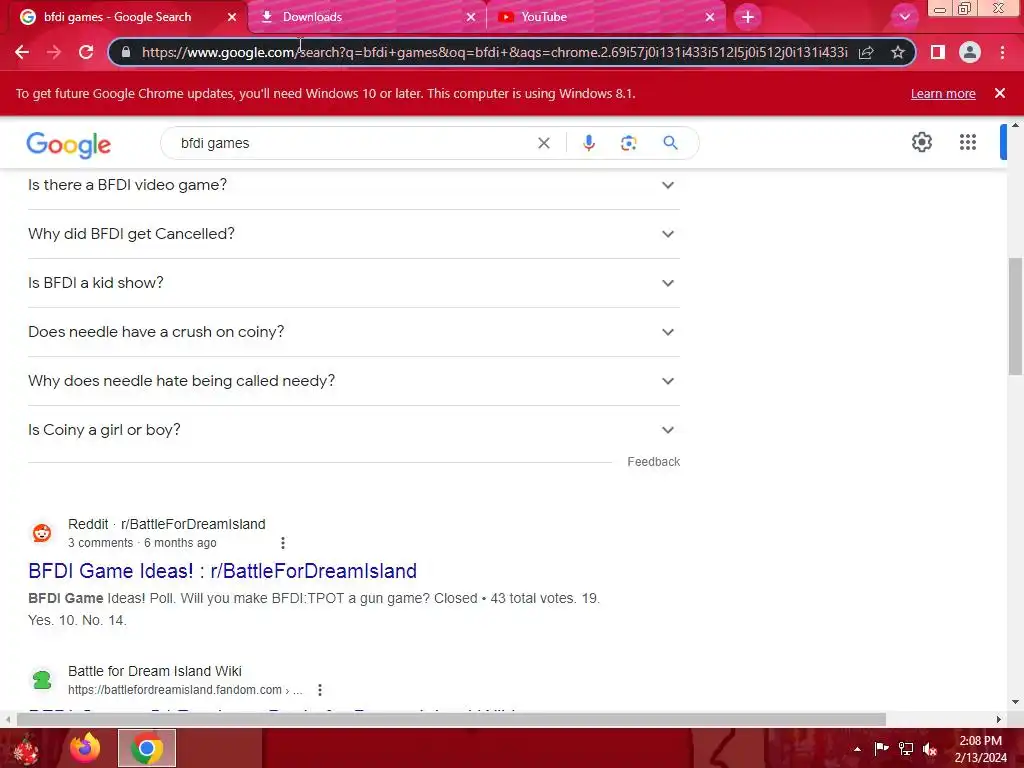
Task: Select the bfdi games Google Search tab
Action: click(129, 17)
